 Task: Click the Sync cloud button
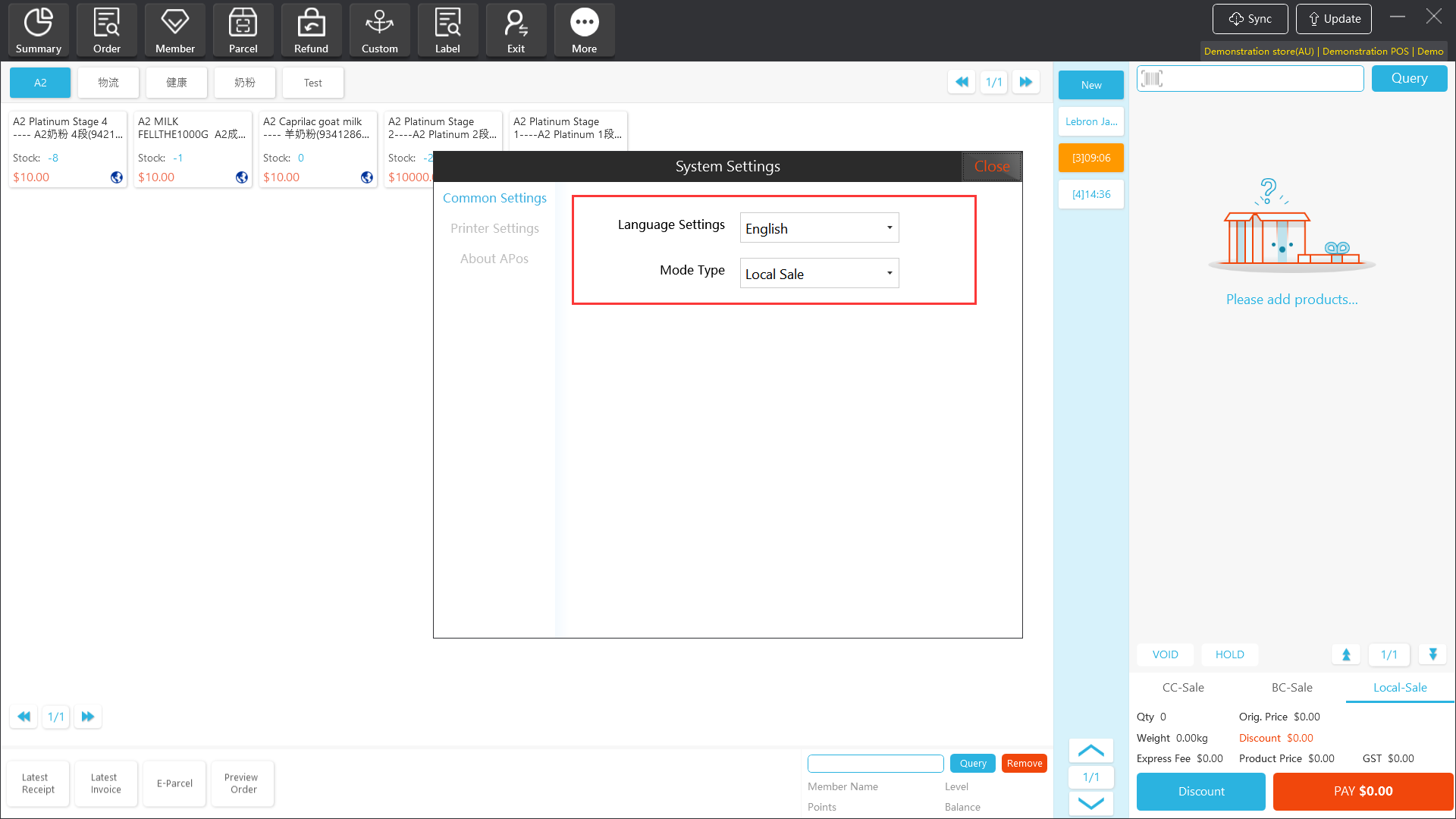pyautogui.click(x=1250, y=19)
